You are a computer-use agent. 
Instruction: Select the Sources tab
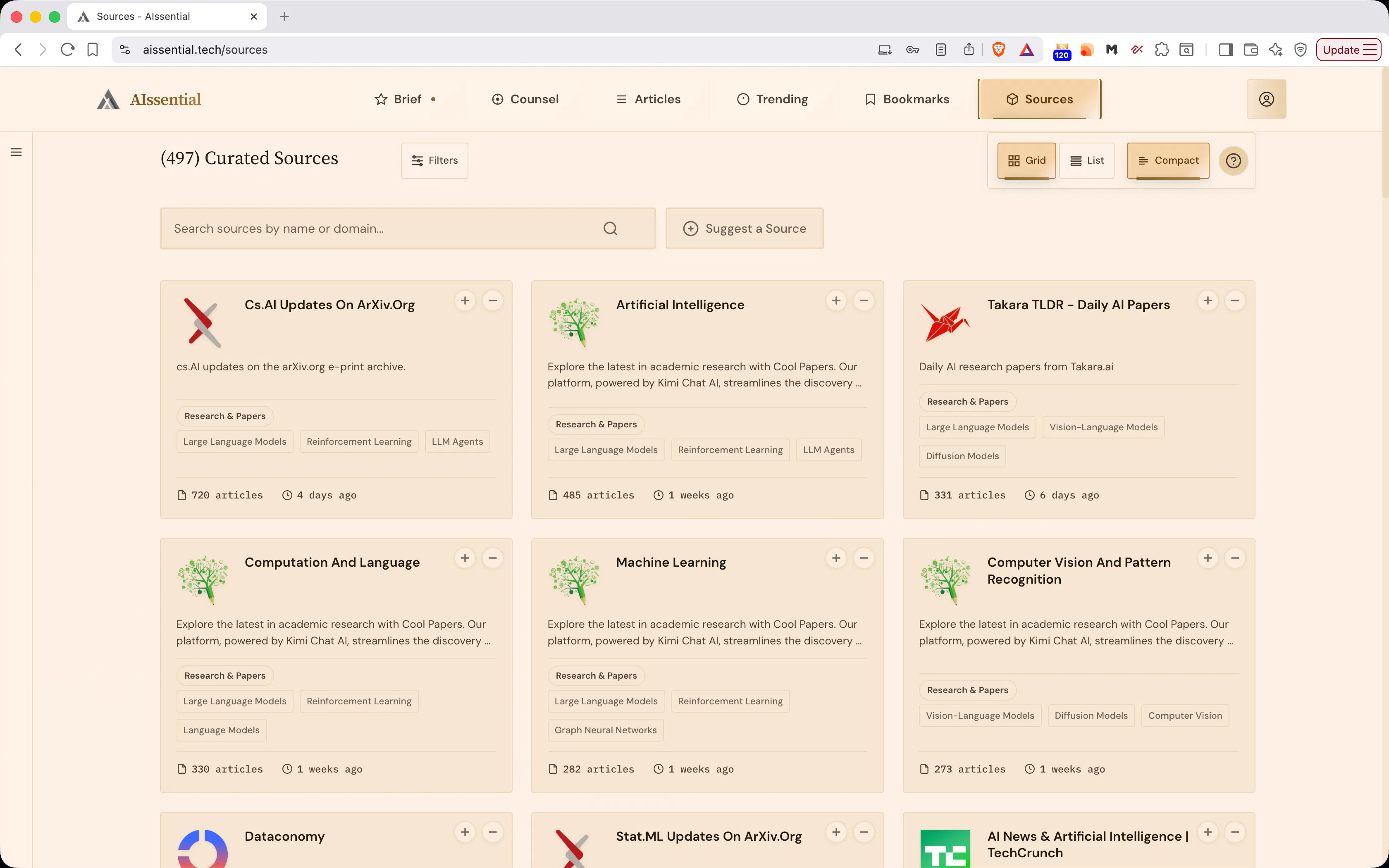point(1039,99)
